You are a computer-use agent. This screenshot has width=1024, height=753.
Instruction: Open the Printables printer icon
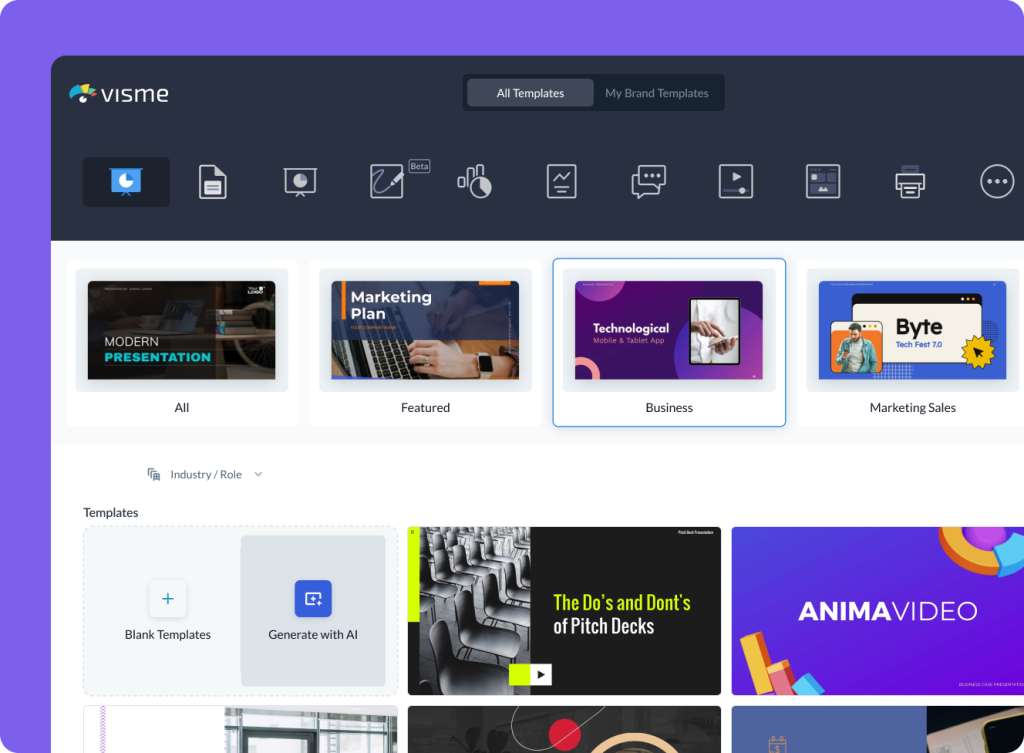click(x=909, y=181)
